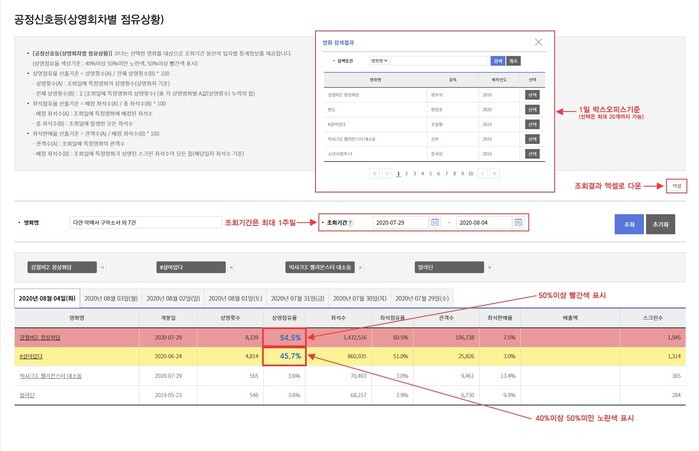699x451 pixels.
Task: Click the blue 검색 button in popup
Action: pyautogui.click(x=498, y=61)
